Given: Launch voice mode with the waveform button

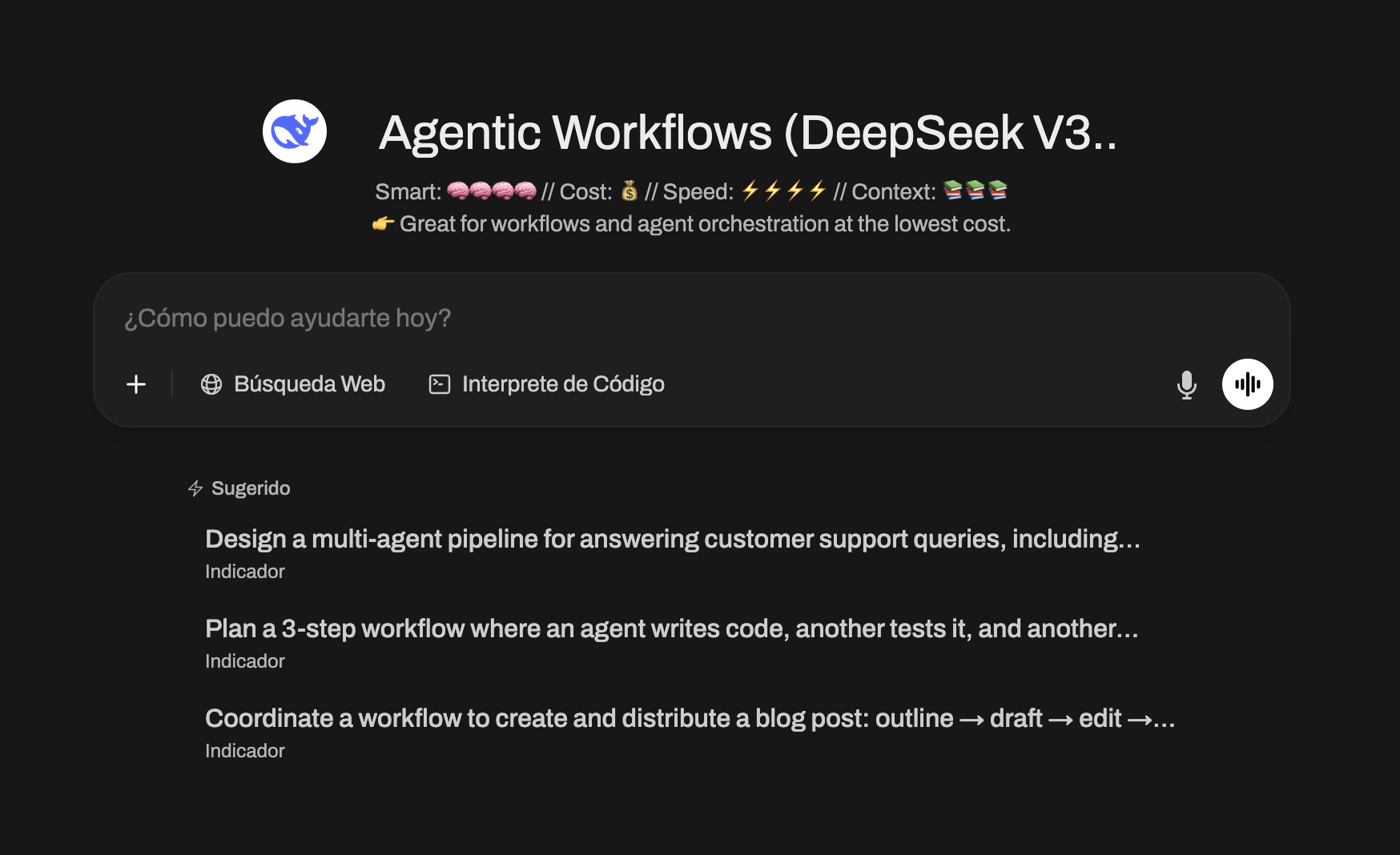Looking at the screenshot, I should click(x=1247, y=384).
